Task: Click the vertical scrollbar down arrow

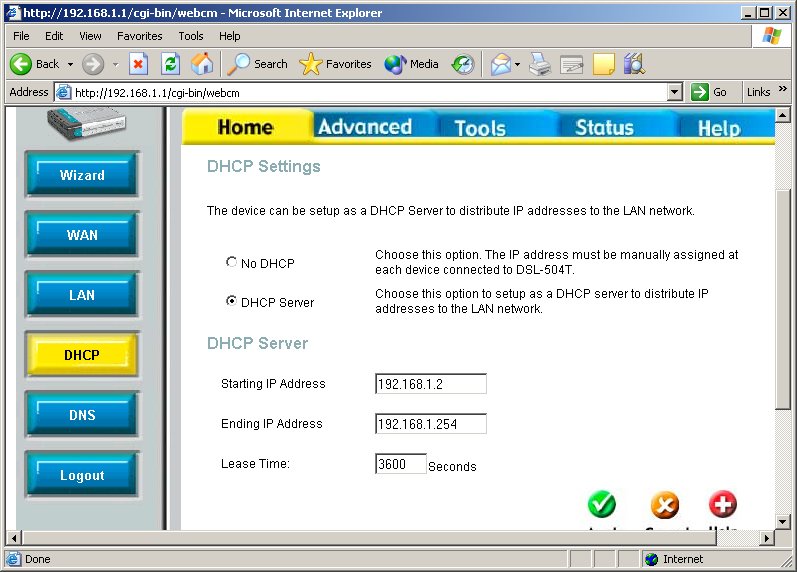Action: (x=783, y=522)
